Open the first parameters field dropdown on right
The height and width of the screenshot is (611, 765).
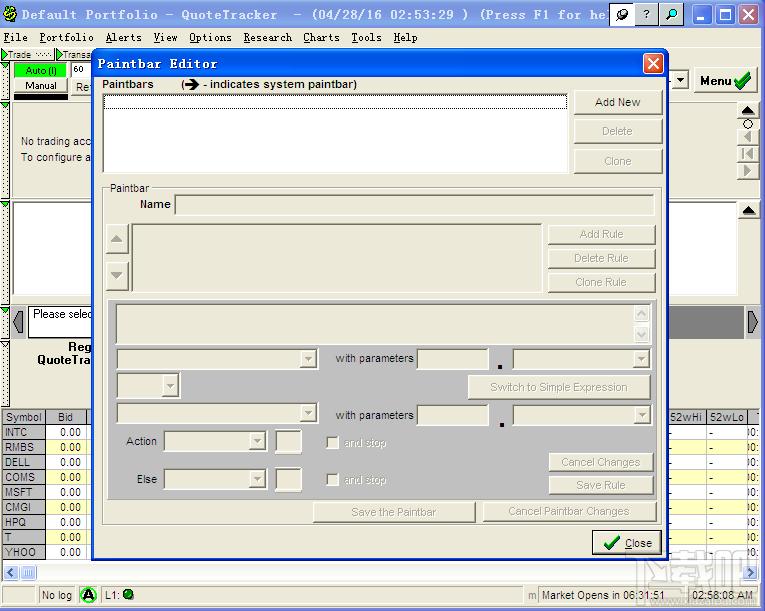(x=641, y=359)
